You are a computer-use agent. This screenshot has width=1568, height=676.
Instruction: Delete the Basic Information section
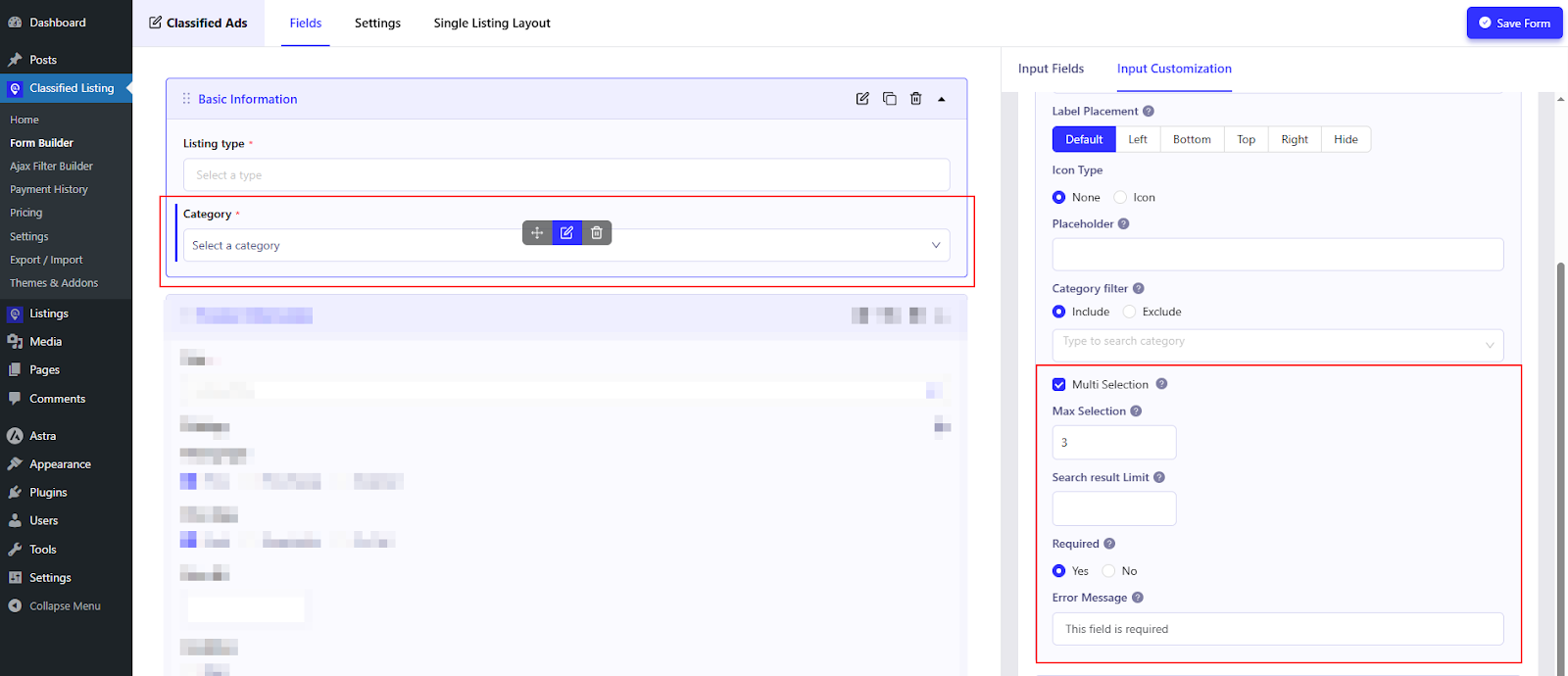pyautogui.click(x=916, y=99)
